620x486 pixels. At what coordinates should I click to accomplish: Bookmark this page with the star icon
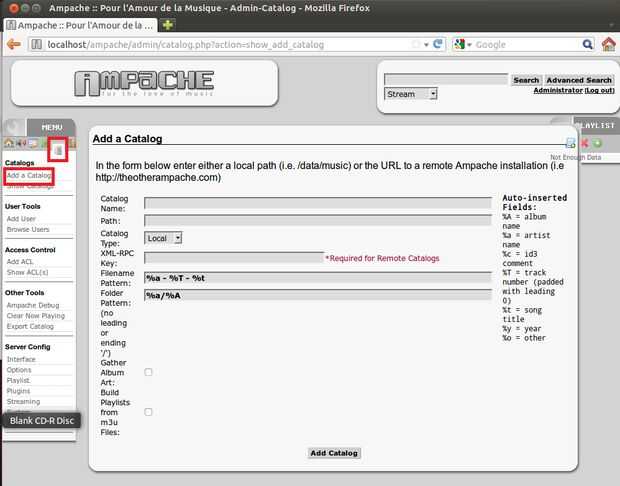tap(416, 44)
